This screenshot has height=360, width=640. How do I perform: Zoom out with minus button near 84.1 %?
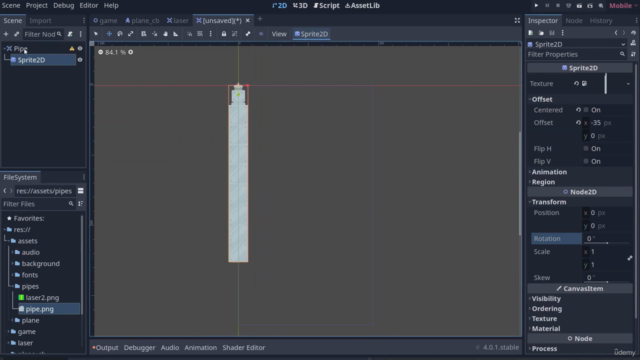tap(100, 52)
